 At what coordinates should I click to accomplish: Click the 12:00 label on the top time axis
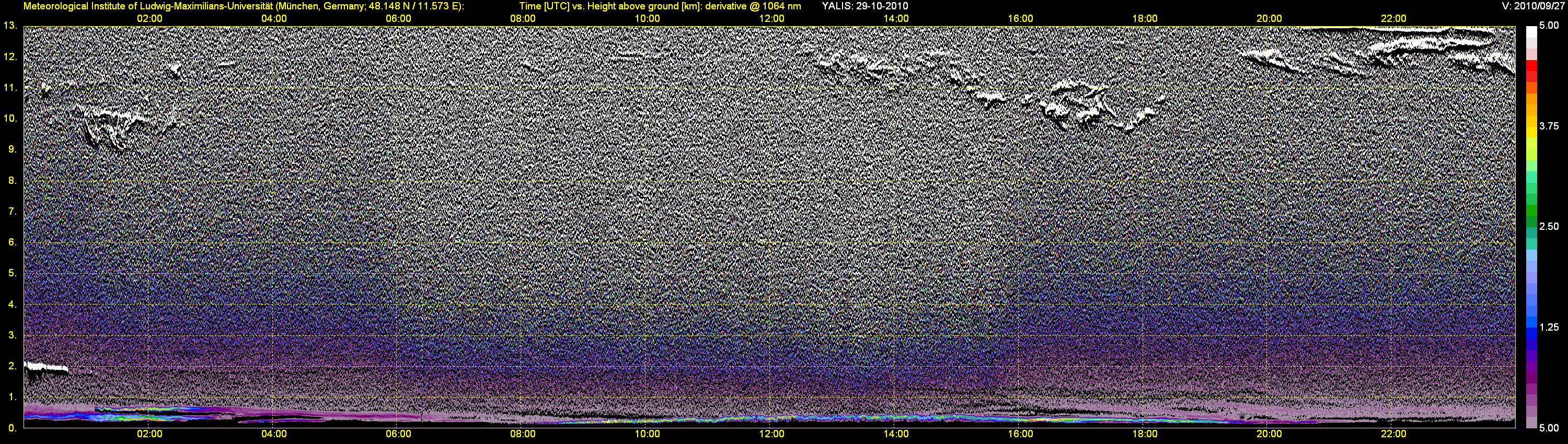tap(771, 19)
